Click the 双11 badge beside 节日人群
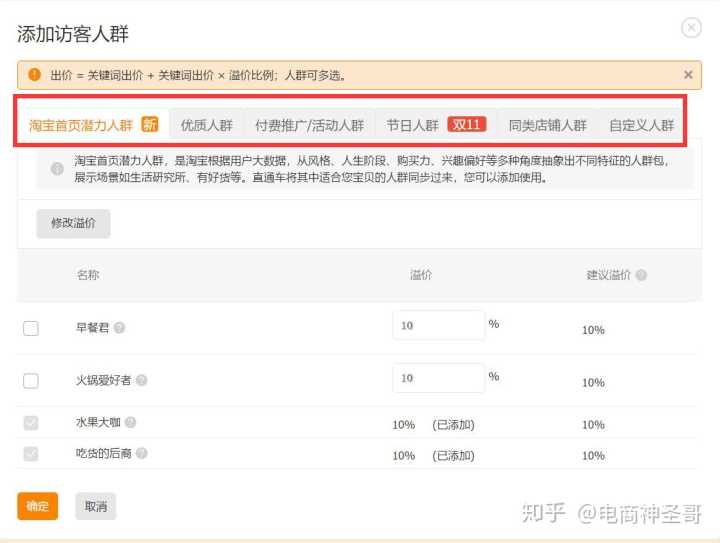The image size is (720, 543). point(467,124)
